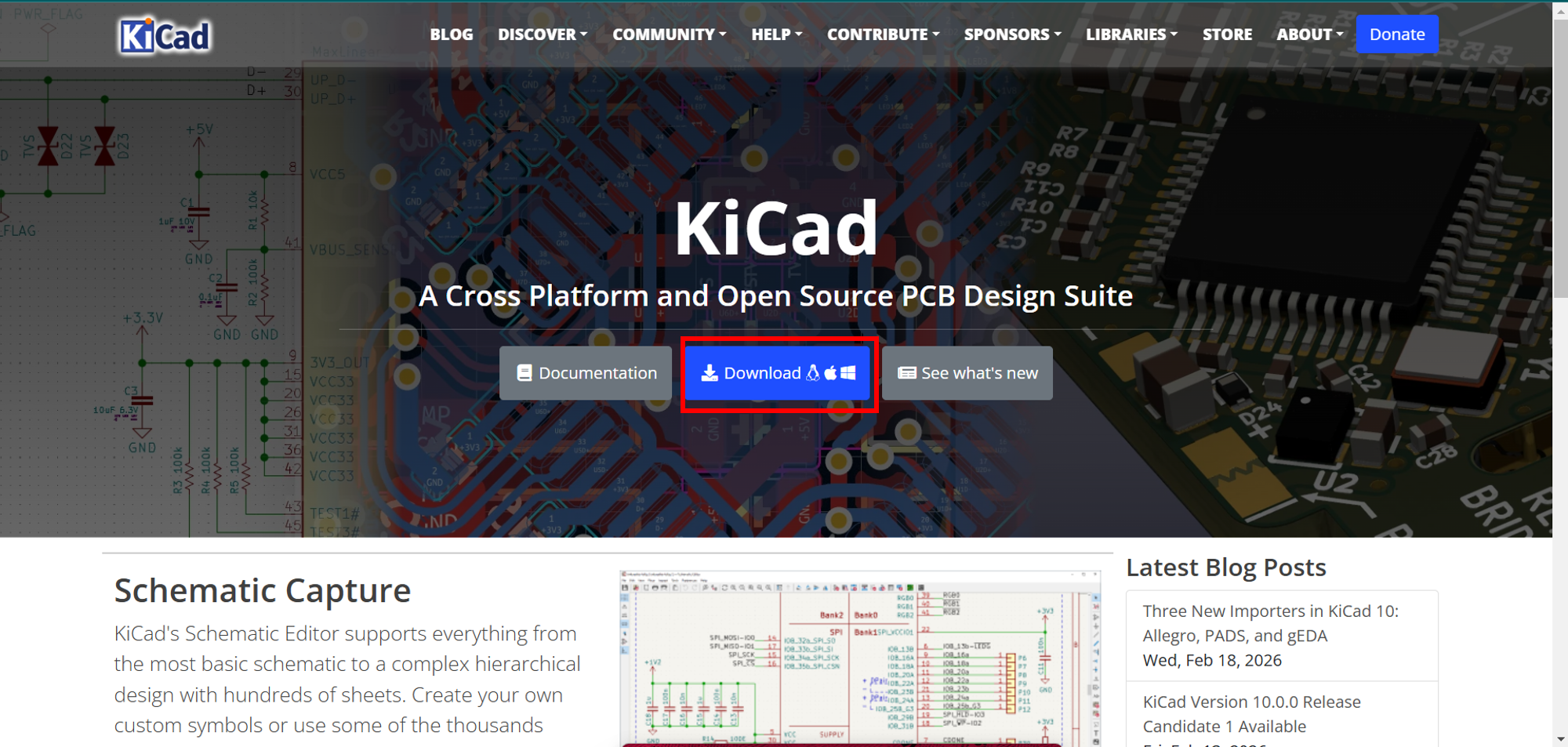Click the download arrow icon on Download button
1568x747 pixels.
click(x=710, y=373)
